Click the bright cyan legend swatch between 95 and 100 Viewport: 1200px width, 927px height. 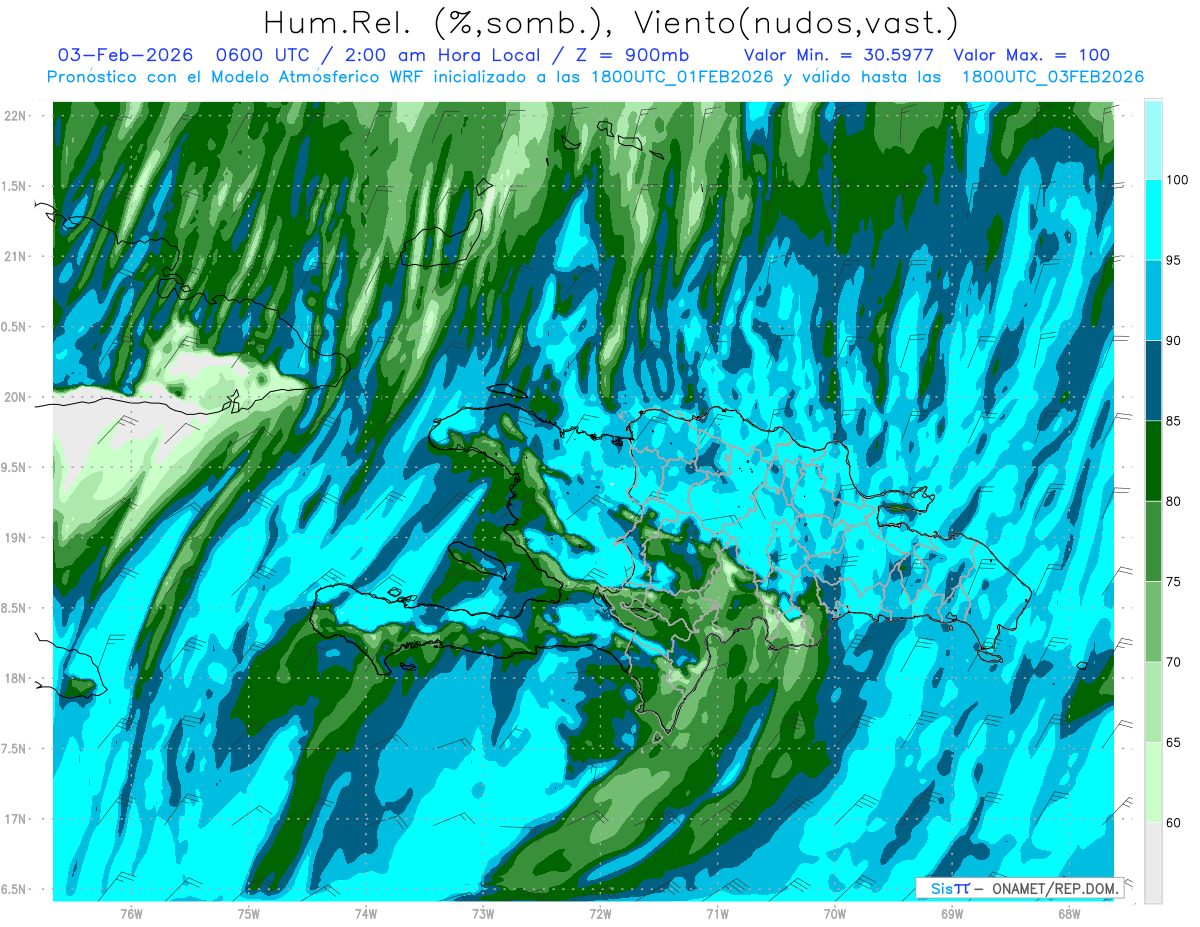click(1153, 220)
